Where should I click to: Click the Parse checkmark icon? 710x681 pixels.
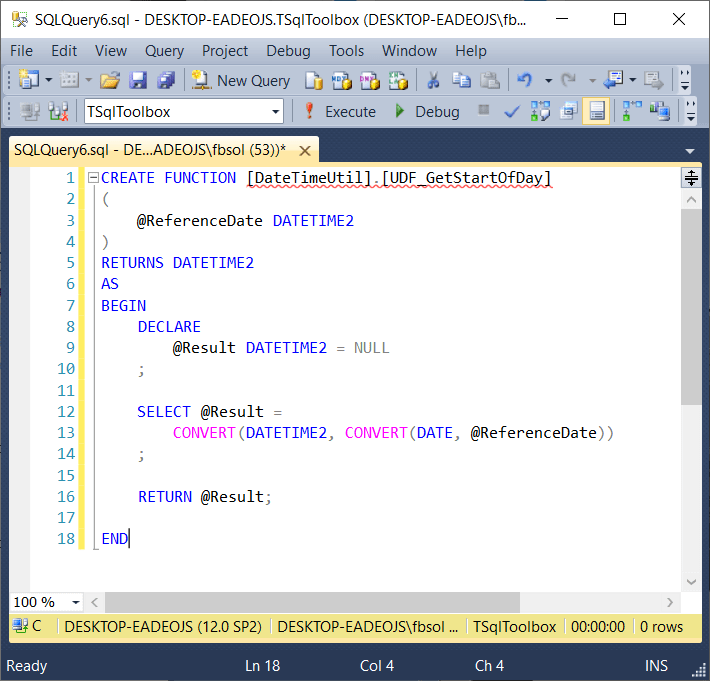[x=512, y=111]
